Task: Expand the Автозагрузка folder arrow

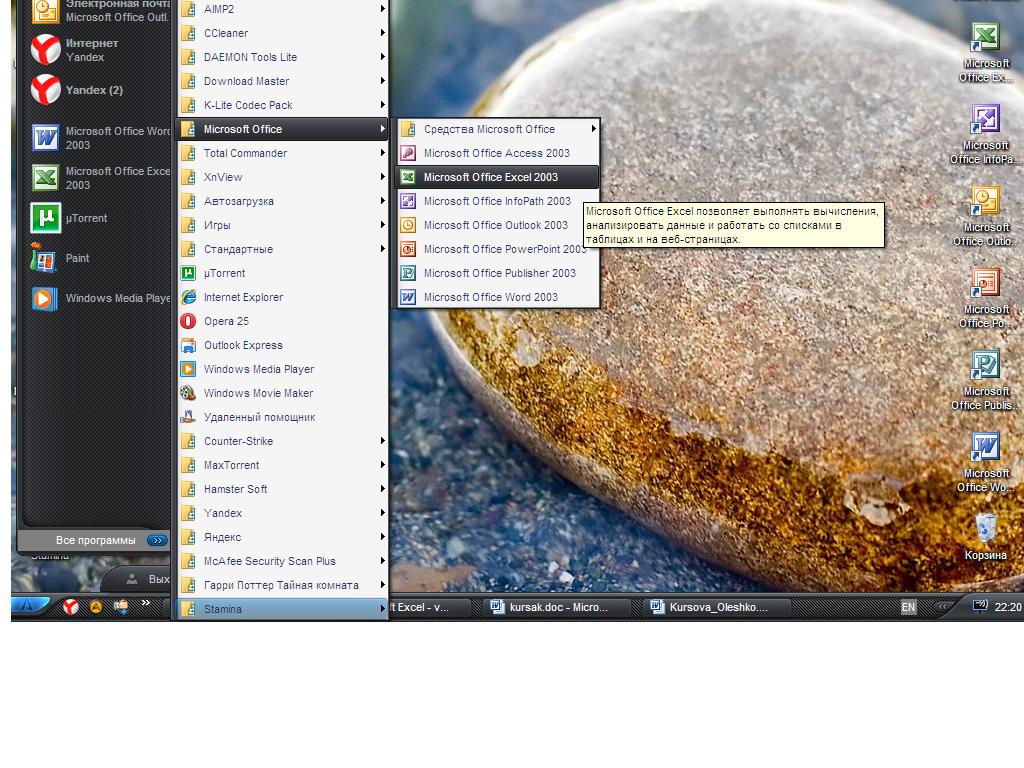Action: (x=383, y=201)
